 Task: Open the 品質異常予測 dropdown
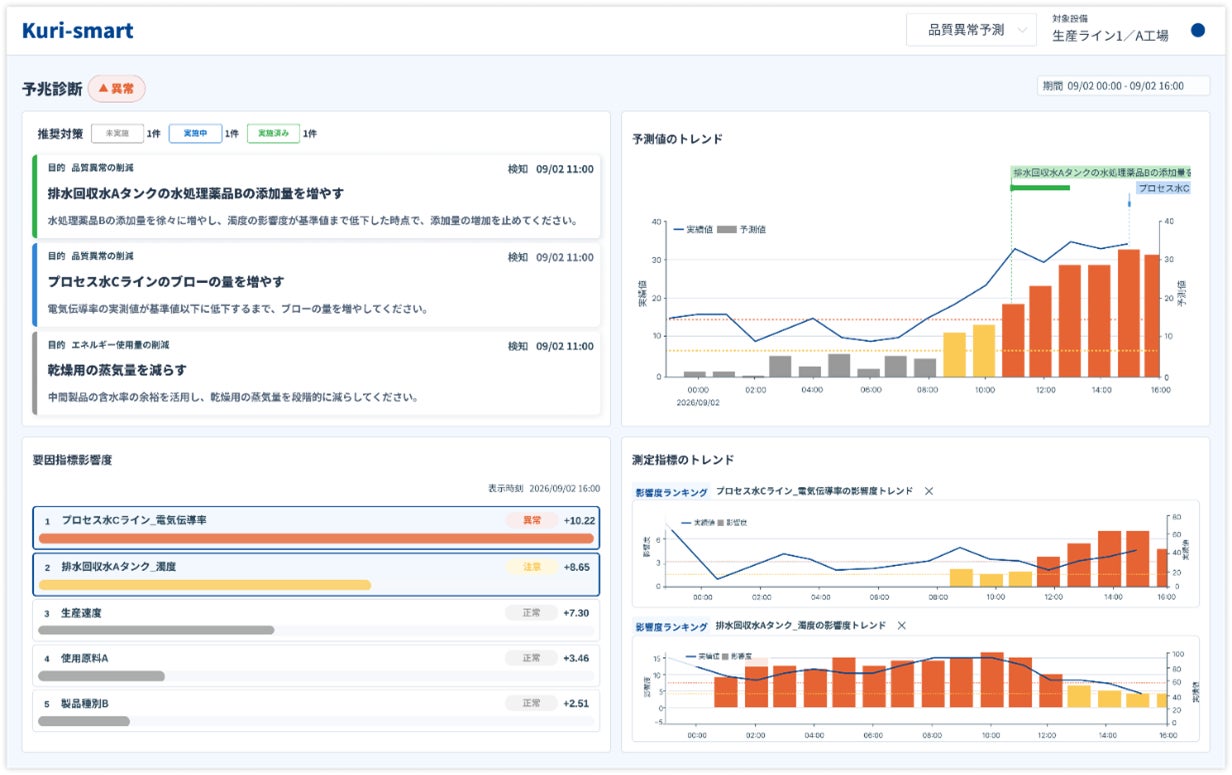(971, 30)
